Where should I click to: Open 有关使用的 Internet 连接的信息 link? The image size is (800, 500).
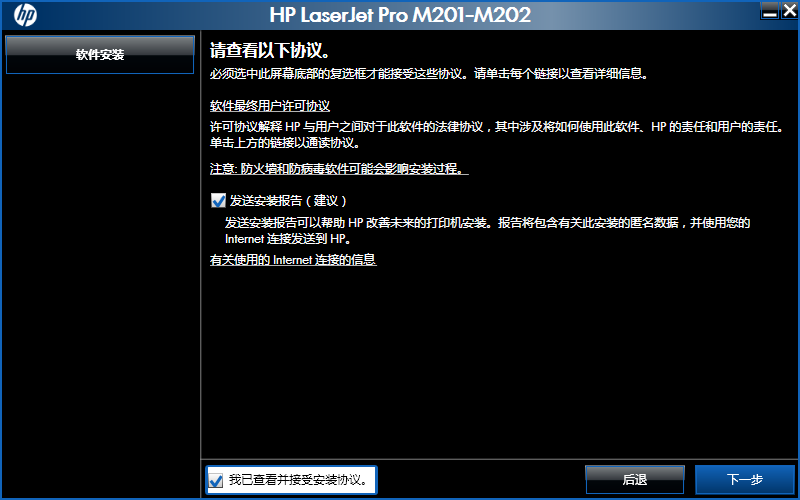click(x=293, y=260)
